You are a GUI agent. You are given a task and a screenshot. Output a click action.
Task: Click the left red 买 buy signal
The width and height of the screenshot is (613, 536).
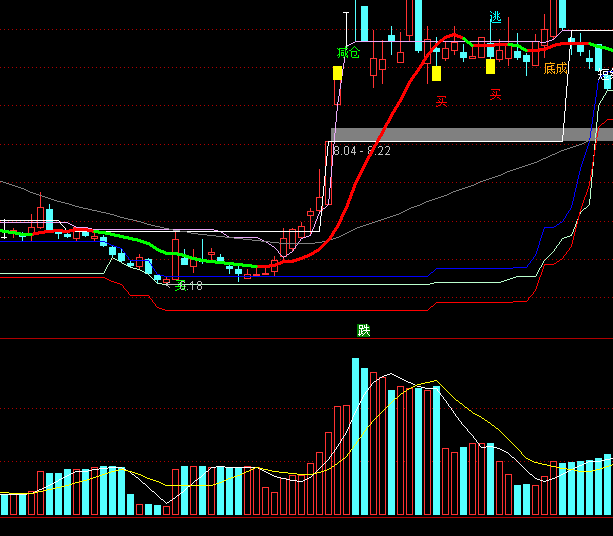(x=441, y=101)
